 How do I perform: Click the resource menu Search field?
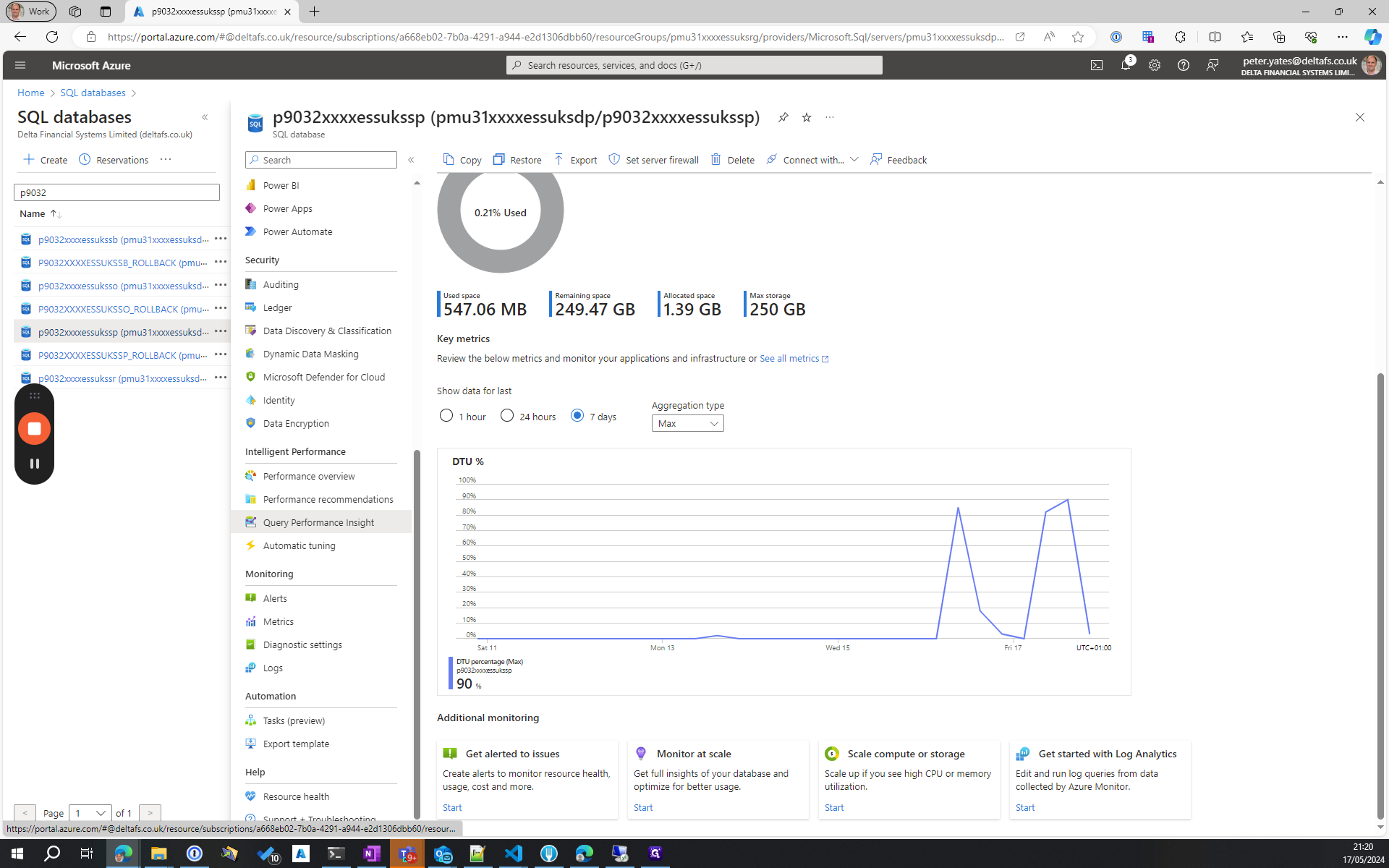tap(321, 160)
